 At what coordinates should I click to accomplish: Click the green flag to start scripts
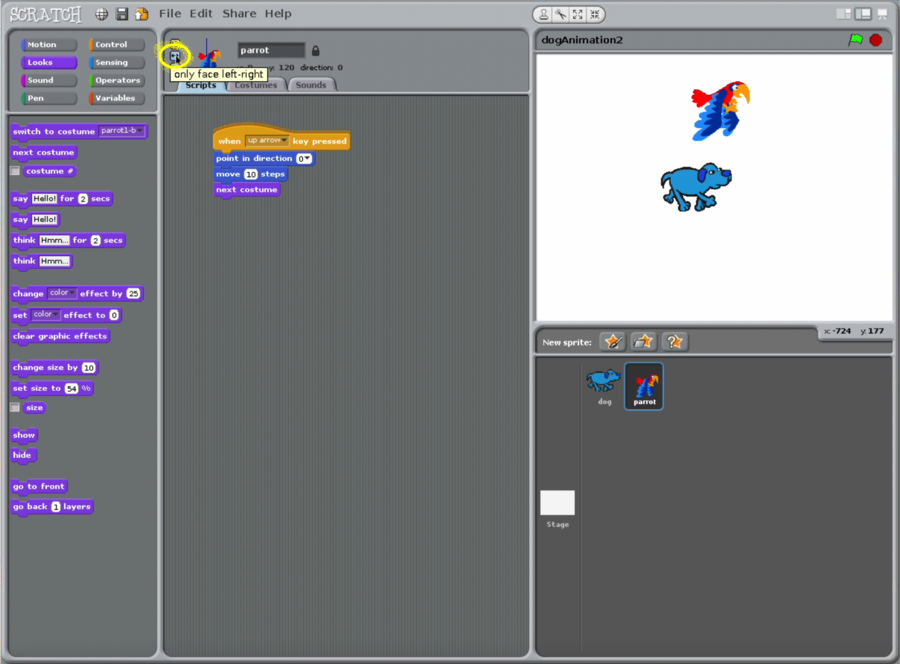pyautogui.click(x=855, y=40)
